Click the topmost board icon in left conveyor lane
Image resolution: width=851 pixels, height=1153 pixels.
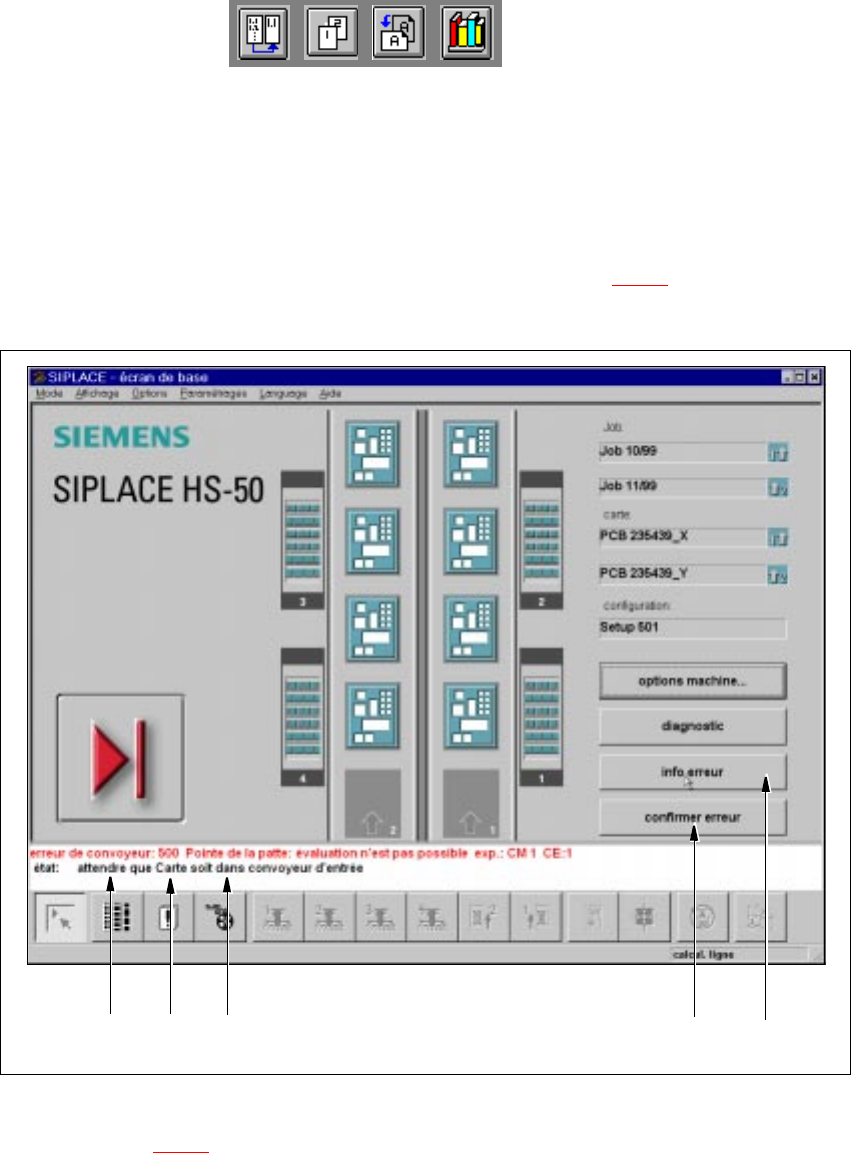373,454
